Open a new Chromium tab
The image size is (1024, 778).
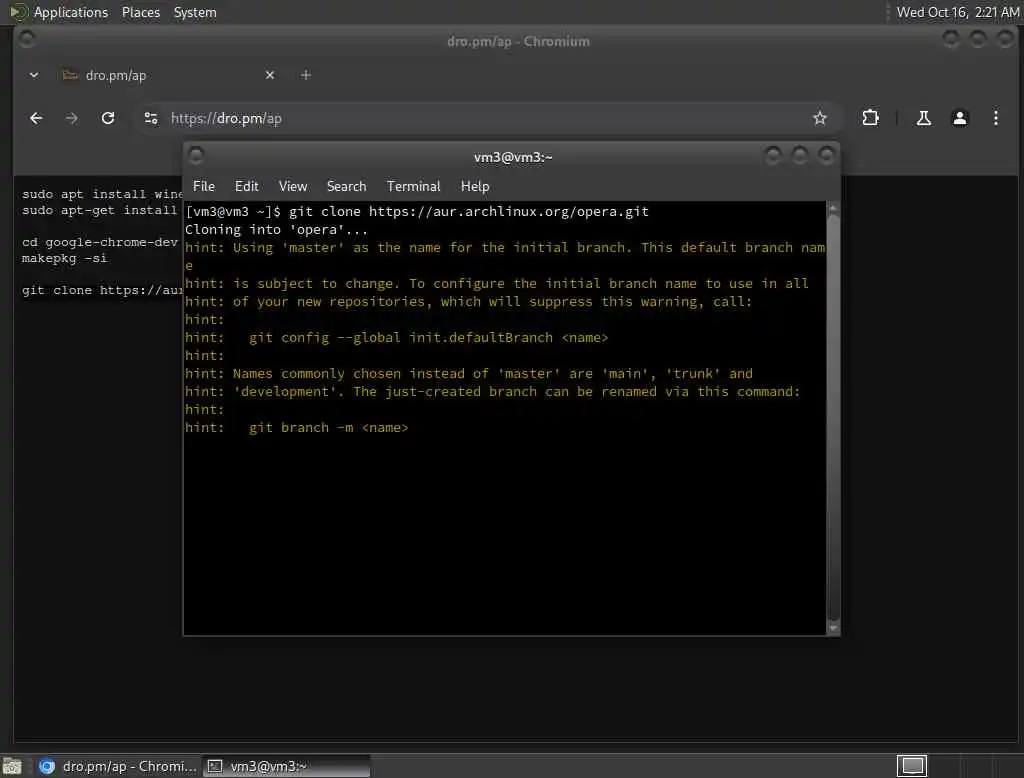(306, 75)
